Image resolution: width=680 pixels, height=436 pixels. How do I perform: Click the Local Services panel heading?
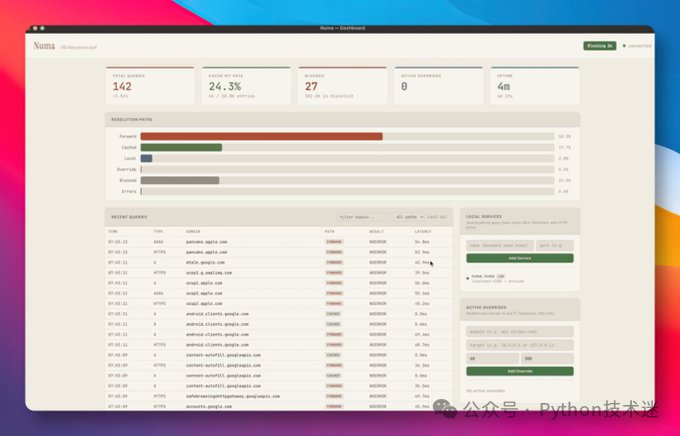[484, 216]
